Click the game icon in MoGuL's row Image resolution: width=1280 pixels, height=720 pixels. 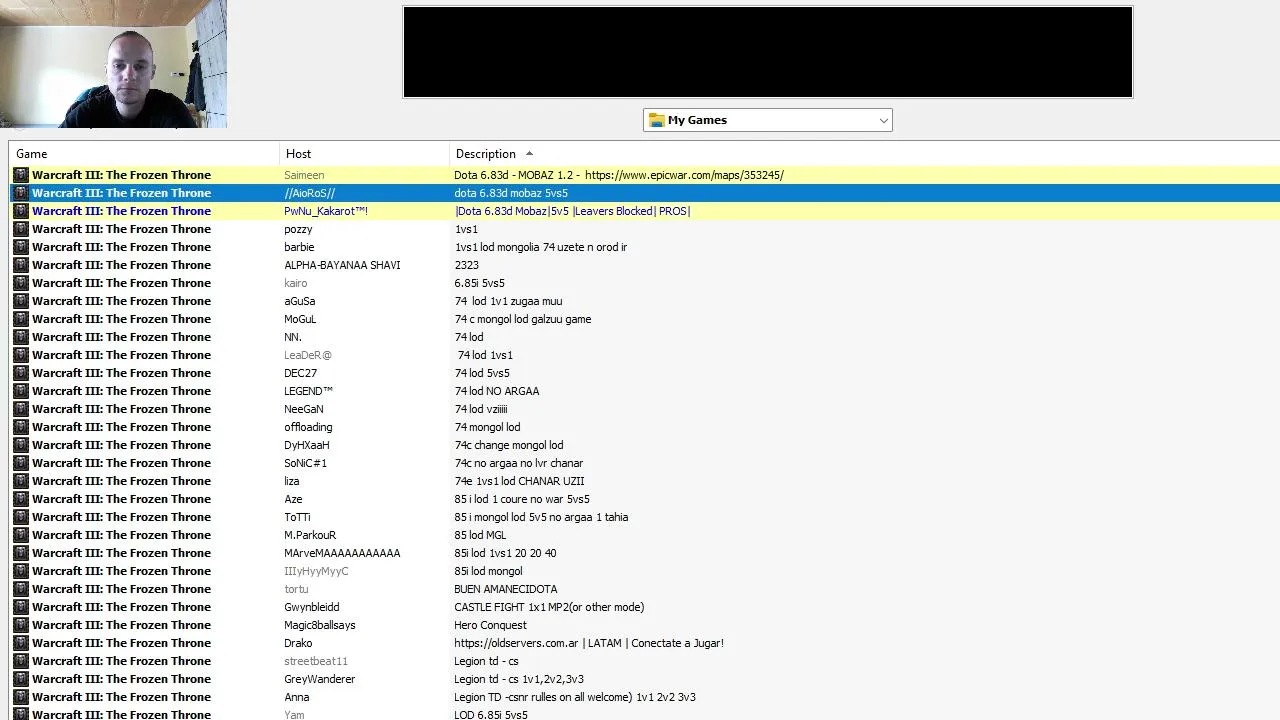coord(21,319)
